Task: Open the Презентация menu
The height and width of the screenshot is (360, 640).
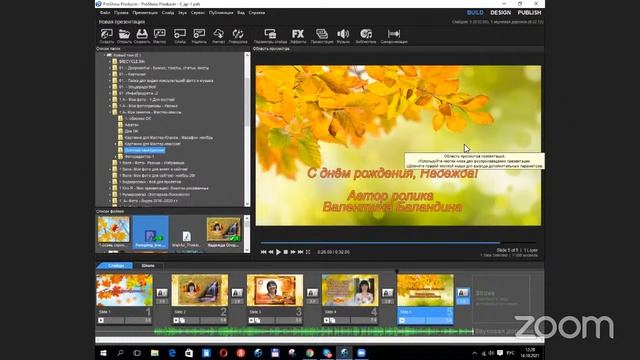Action: pos(145,13)
